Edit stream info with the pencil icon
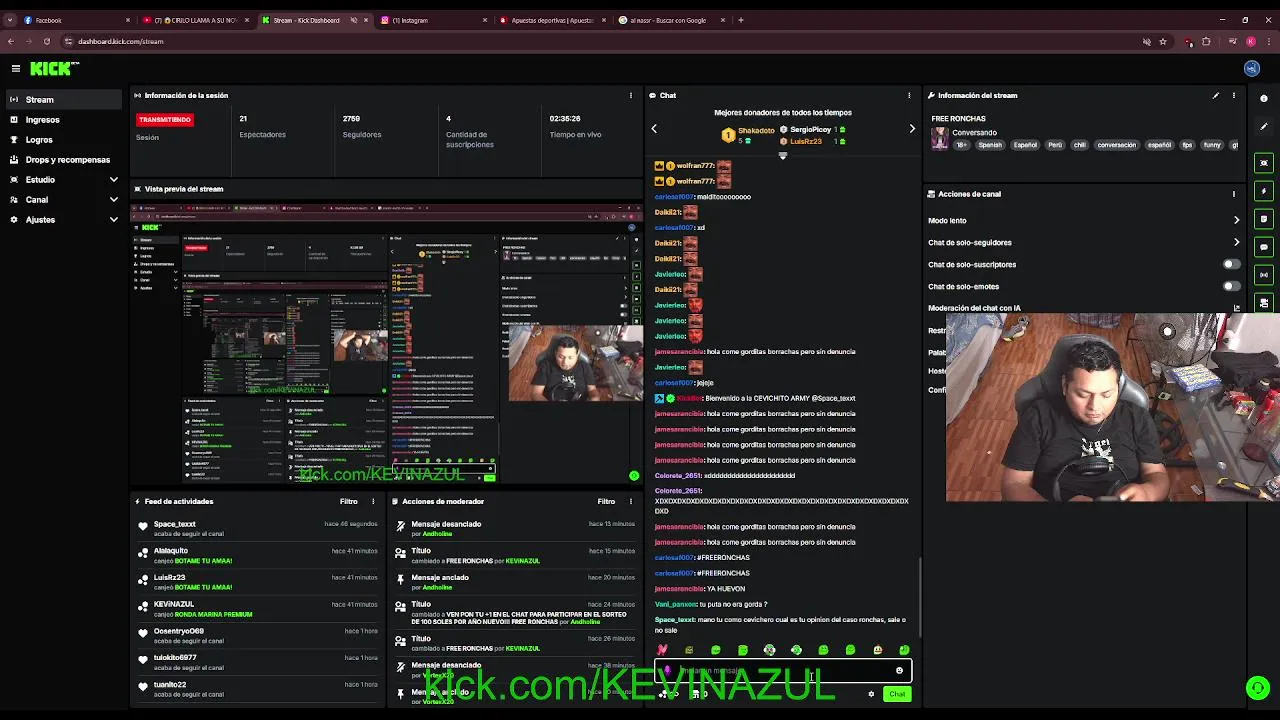Screen dimensions: 1280x720 click(x=1216, y=96)
